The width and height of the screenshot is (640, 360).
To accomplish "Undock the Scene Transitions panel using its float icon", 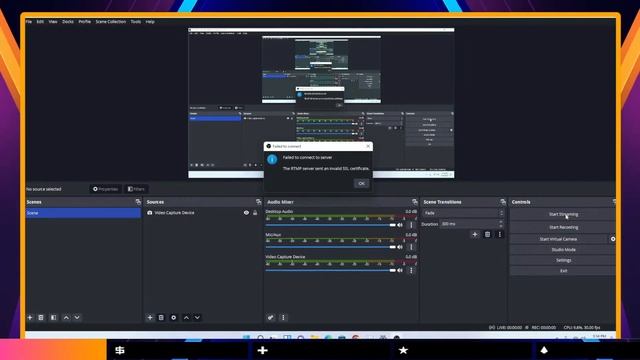I will 503,202.
